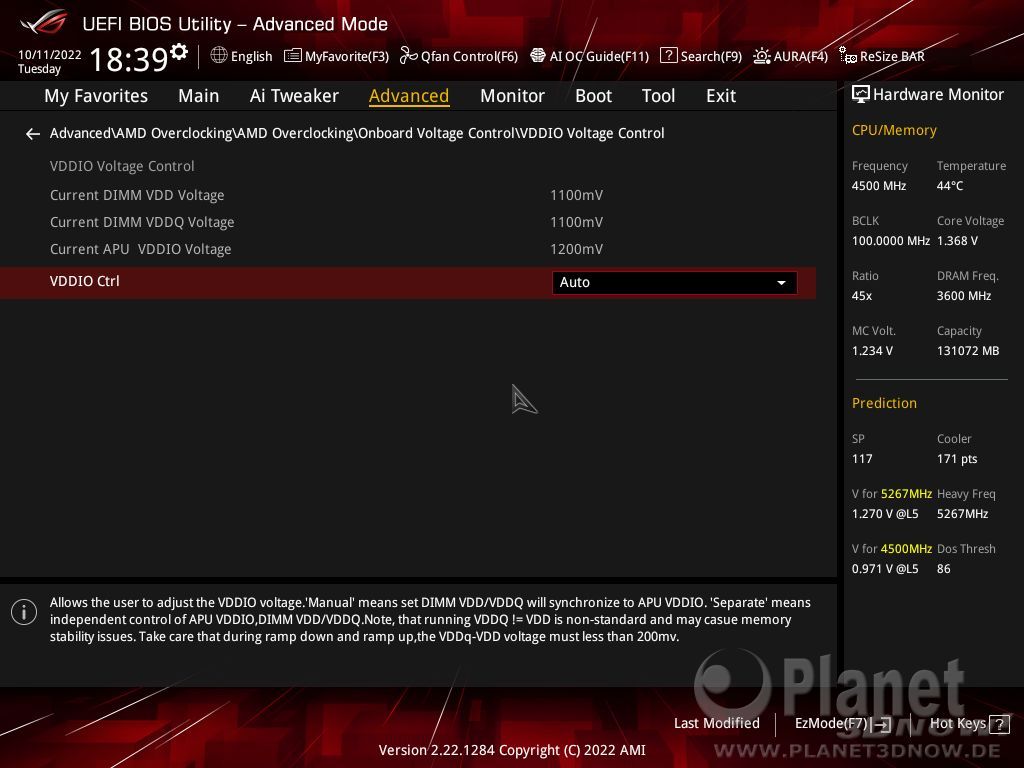The width and height of the screenshot is (1024, 768).
Task: Click the 45x ratio value
Action: point(862,296)
